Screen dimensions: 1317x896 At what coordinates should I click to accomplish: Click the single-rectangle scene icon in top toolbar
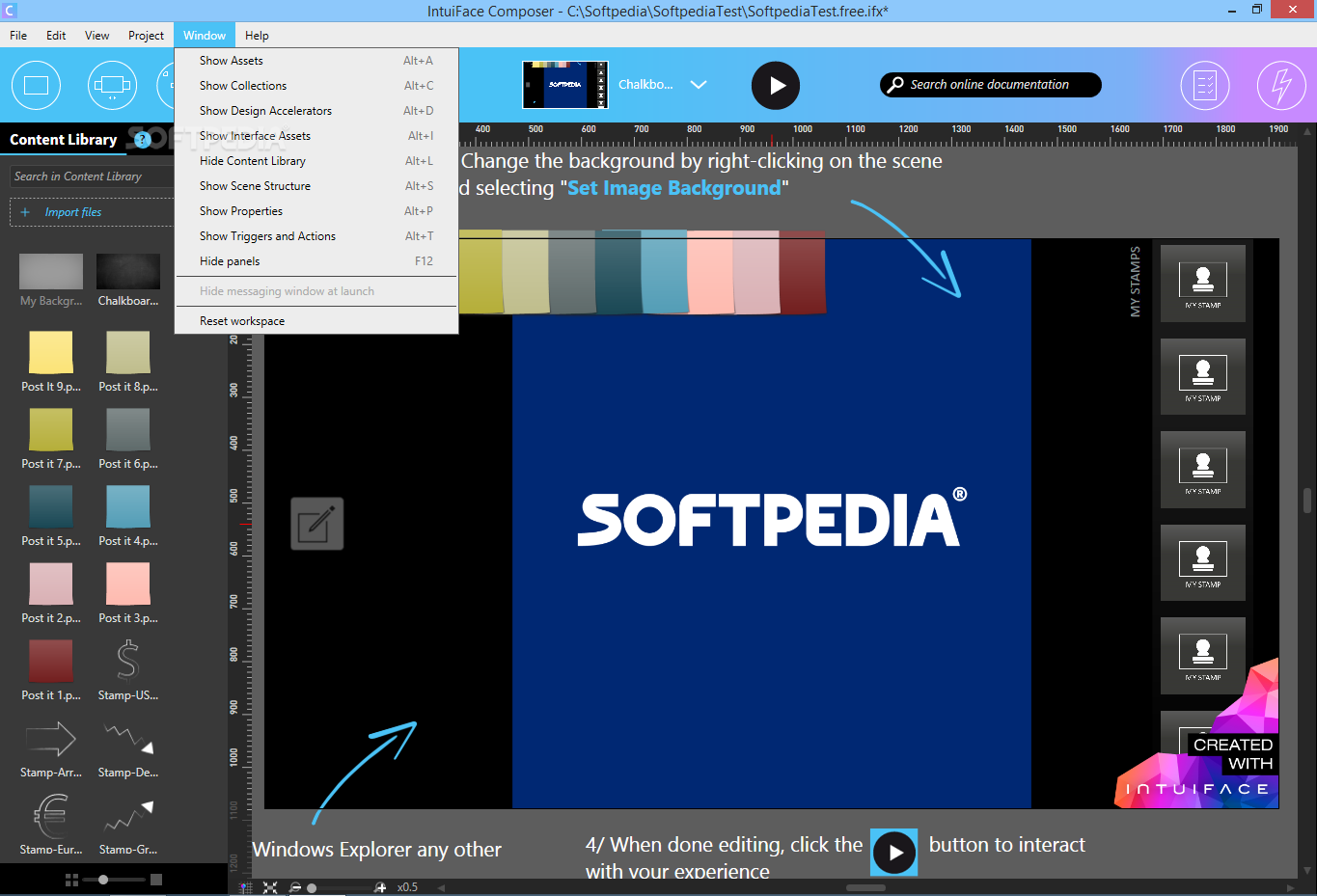point(36,85)
